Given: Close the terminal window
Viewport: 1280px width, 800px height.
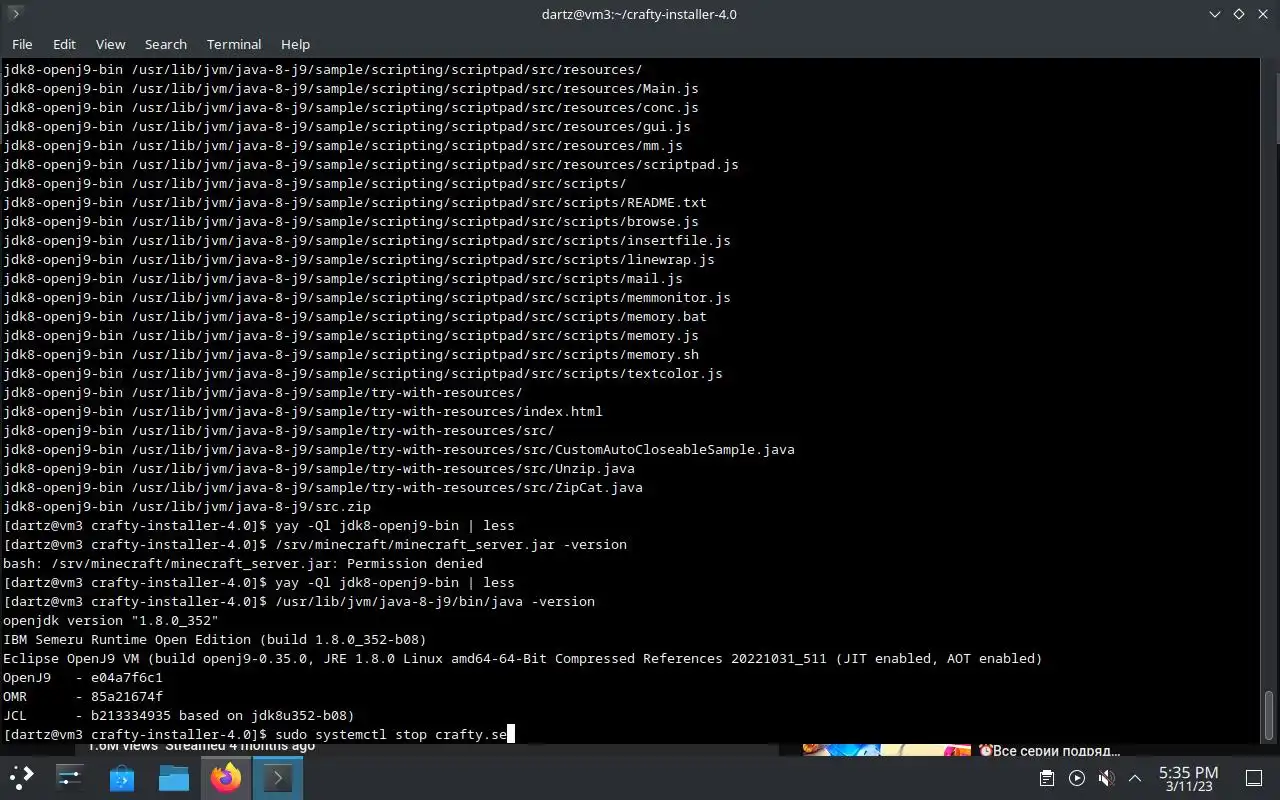Looking at the screenshot, I should click(x=1262, y=14).
